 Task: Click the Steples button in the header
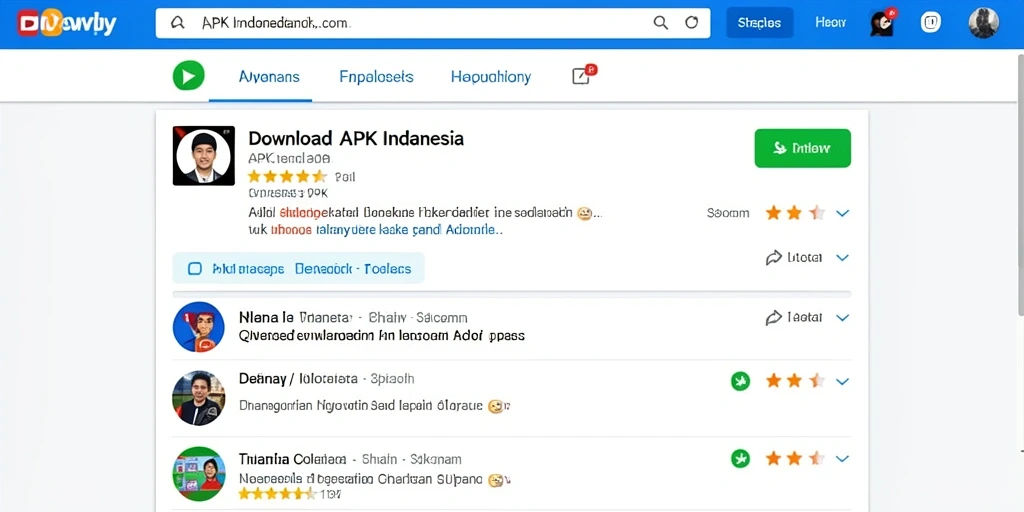coord(760,23)
